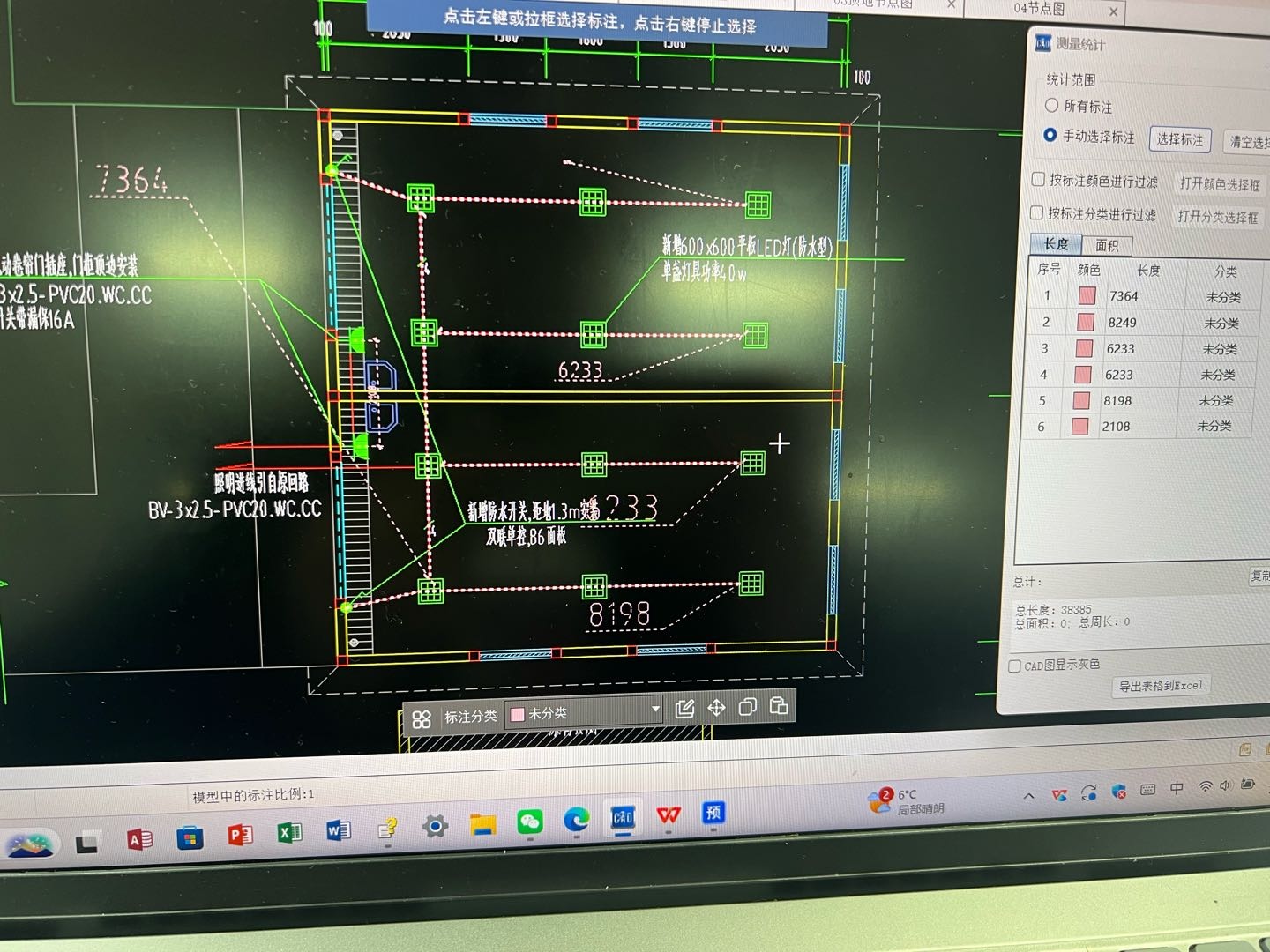Select length value 8198 in table
Screen dimensions: 1270x952
tap(1117, 400)
